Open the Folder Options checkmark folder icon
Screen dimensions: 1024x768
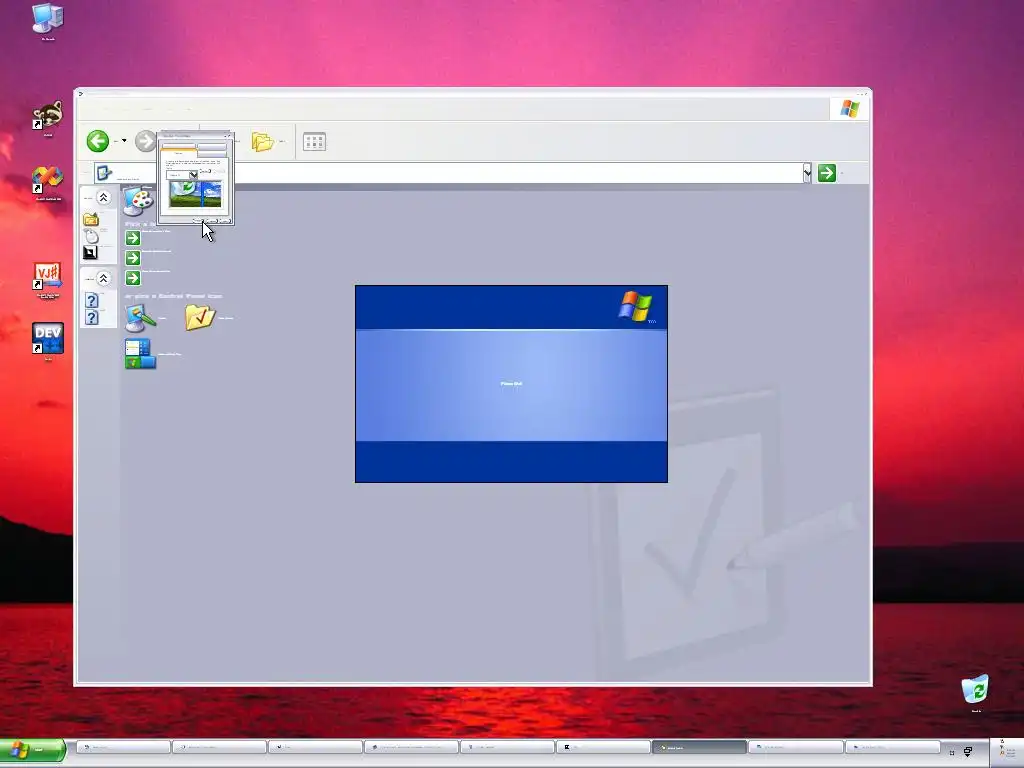tap(200, 317)
